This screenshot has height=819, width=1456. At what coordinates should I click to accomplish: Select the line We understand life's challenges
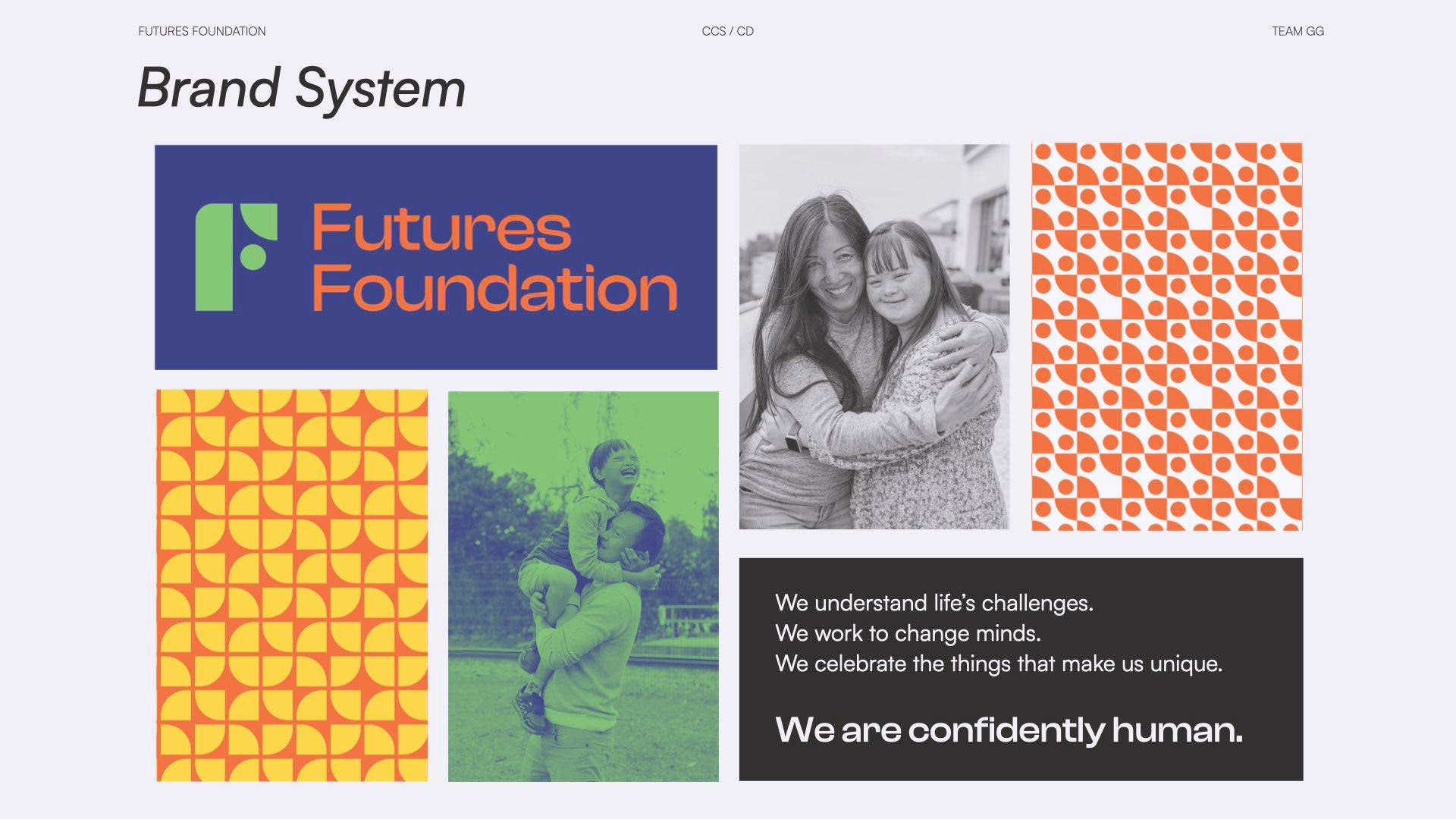pyautogui.click(x=934, y=604)
